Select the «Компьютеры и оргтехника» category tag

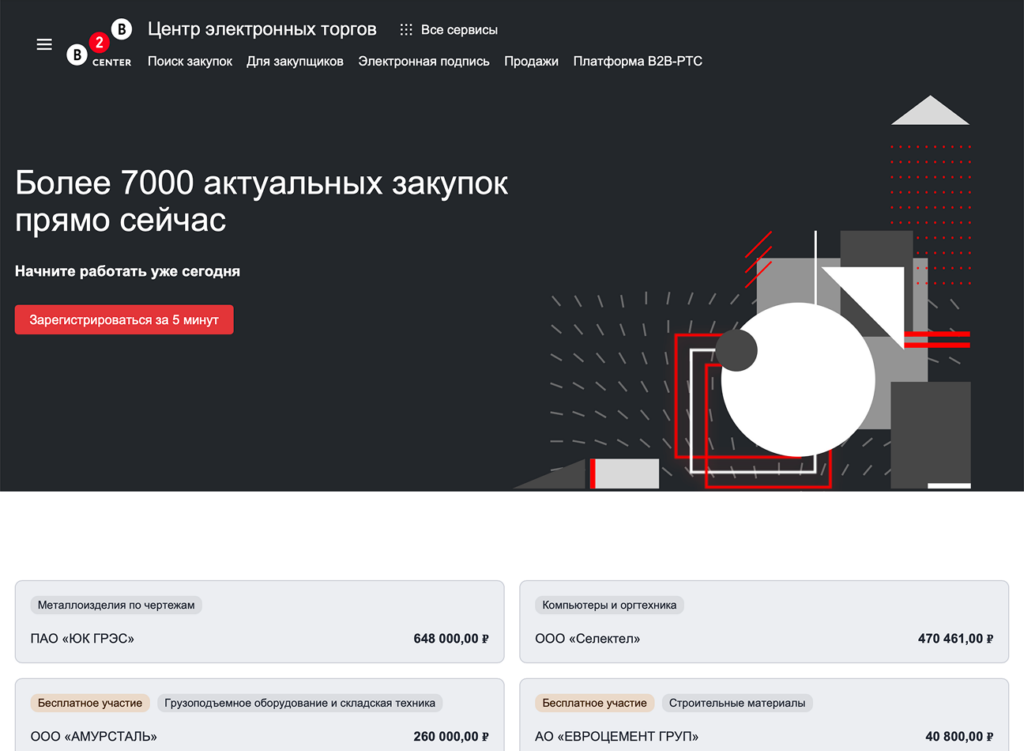coord(608,605)
